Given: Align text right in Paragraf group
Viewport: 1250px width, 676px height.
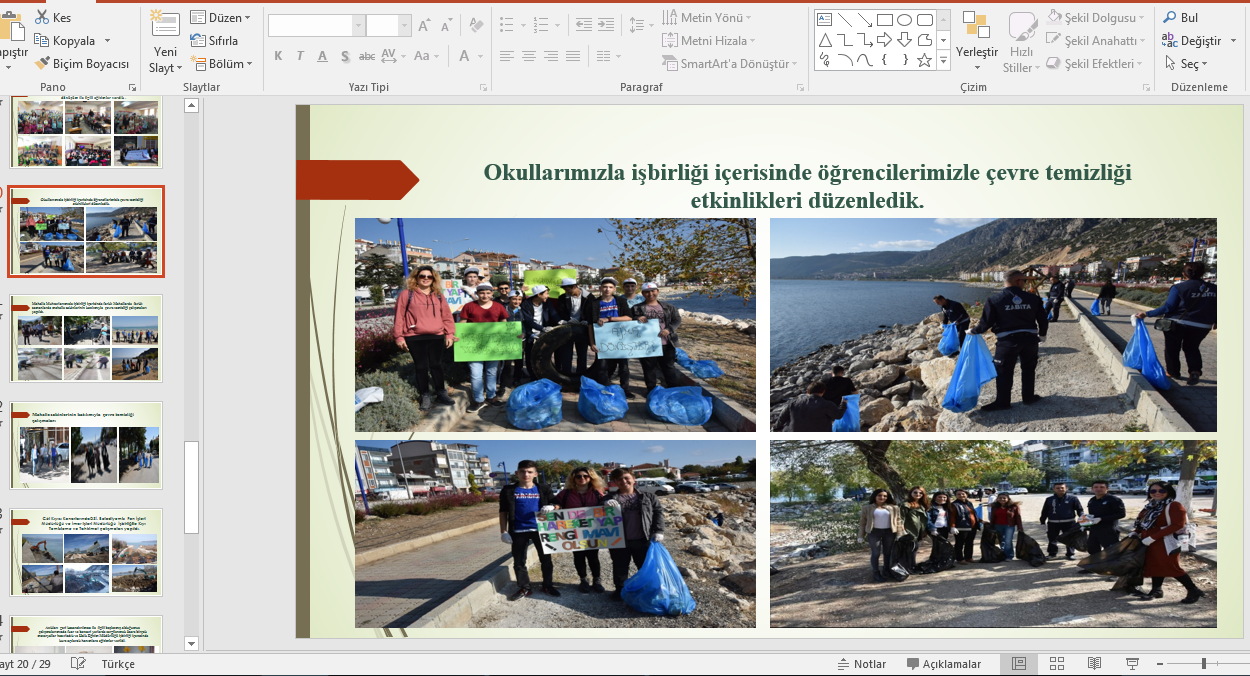Looking at the screenshot, I should [x=550, y=56].
